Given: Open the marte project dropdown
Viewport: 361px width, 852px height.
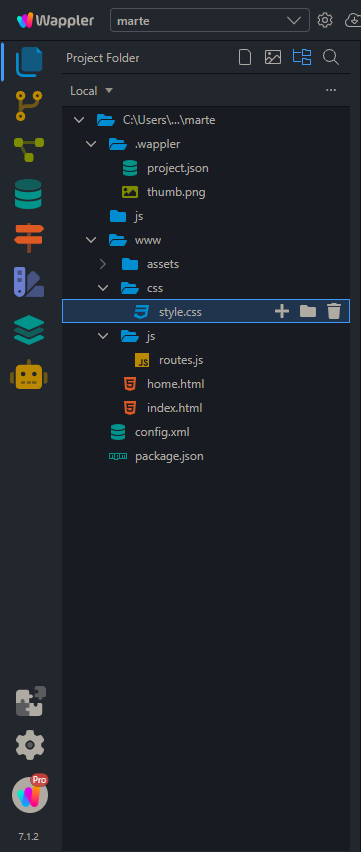Looking at the screenshot, I should (210, 21).
